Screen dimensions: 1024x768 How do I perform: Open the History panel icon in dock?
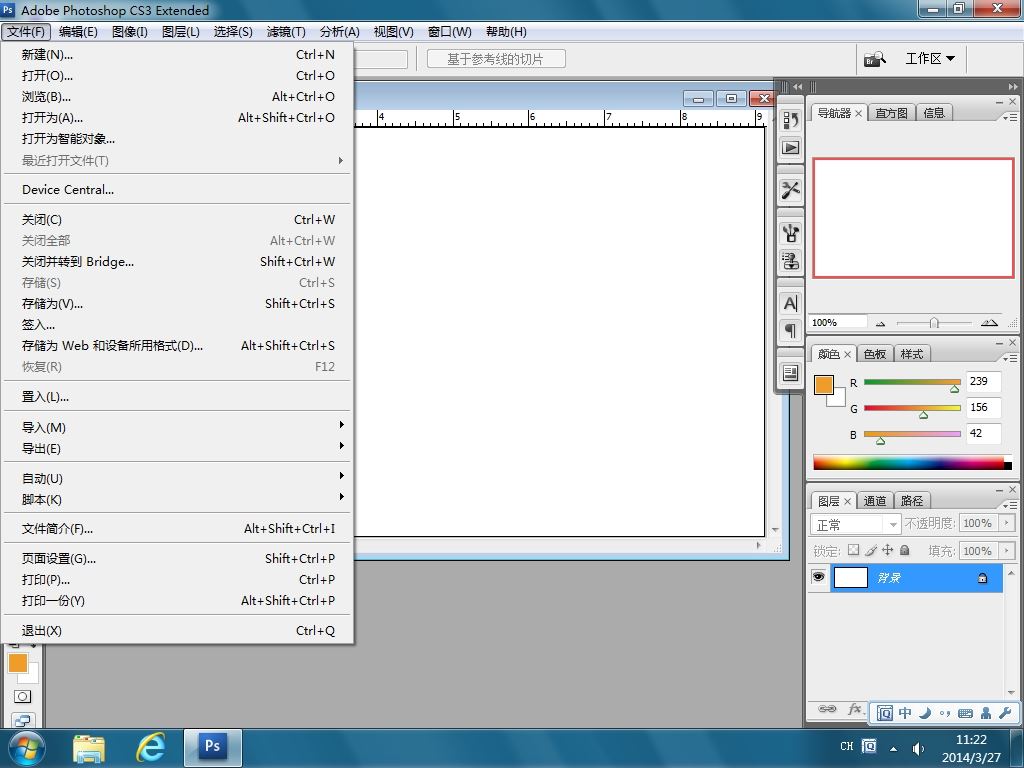(x=790, y=120)
